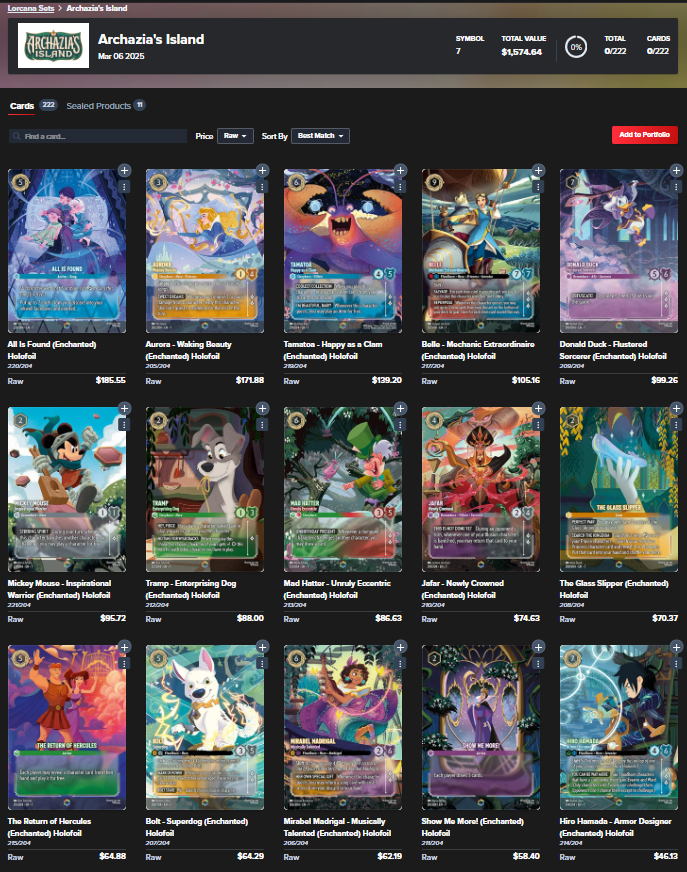The width and height of the screenshot is (687, 872).
Task: Open Jafar - Newly Crowned title link
Action: point(463,589)
